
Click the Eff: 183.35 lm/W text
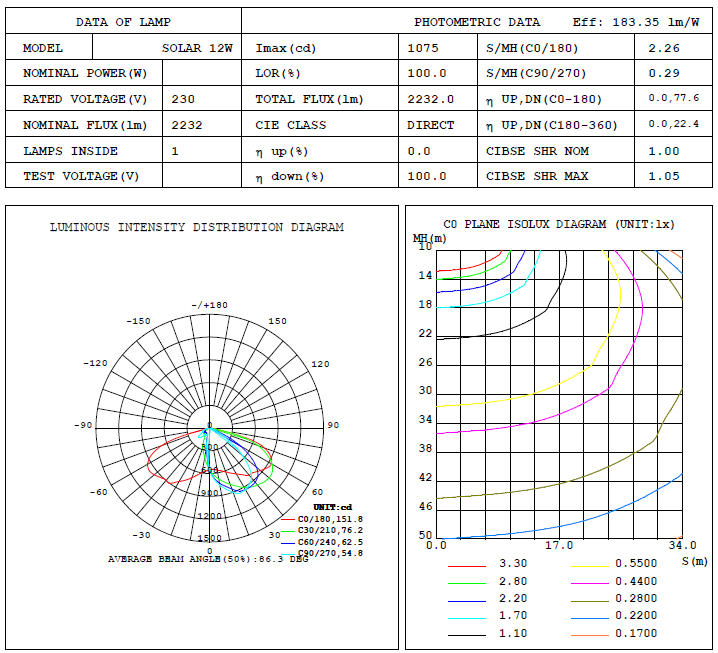pyautogui.click(x=636, y=22)
